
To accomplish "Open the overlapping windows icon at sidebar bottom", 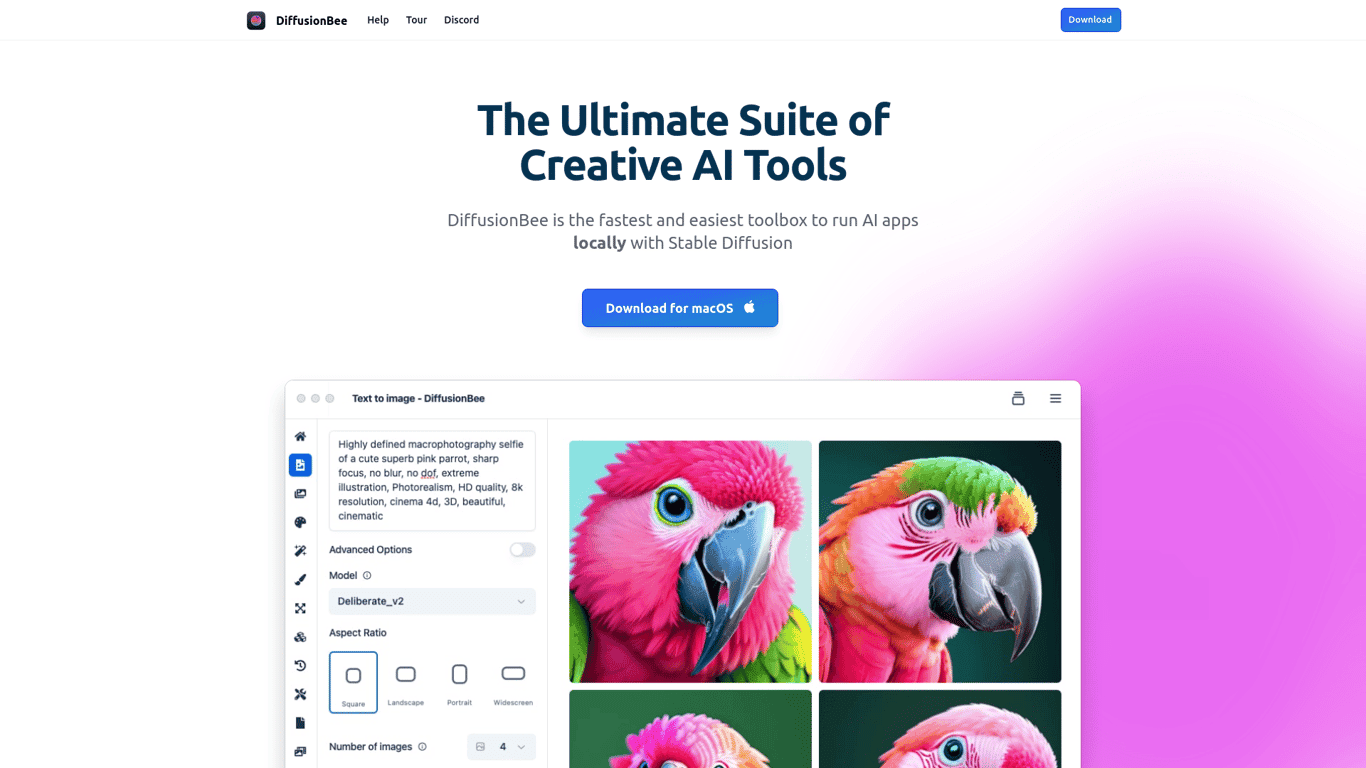I will [300, 751].
